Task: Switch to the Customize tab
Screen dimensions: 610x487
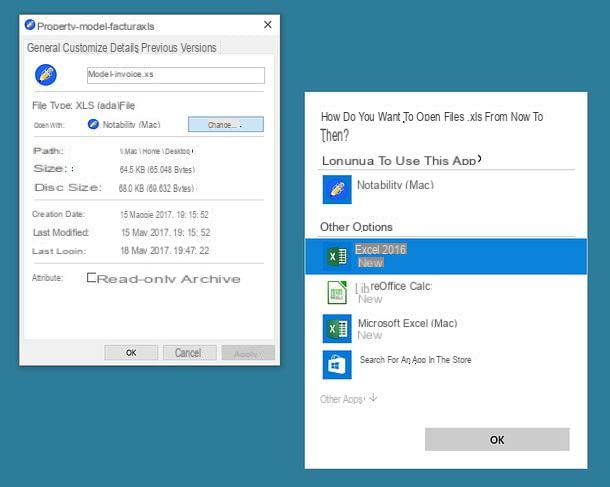Action: [x=84, y=48]
